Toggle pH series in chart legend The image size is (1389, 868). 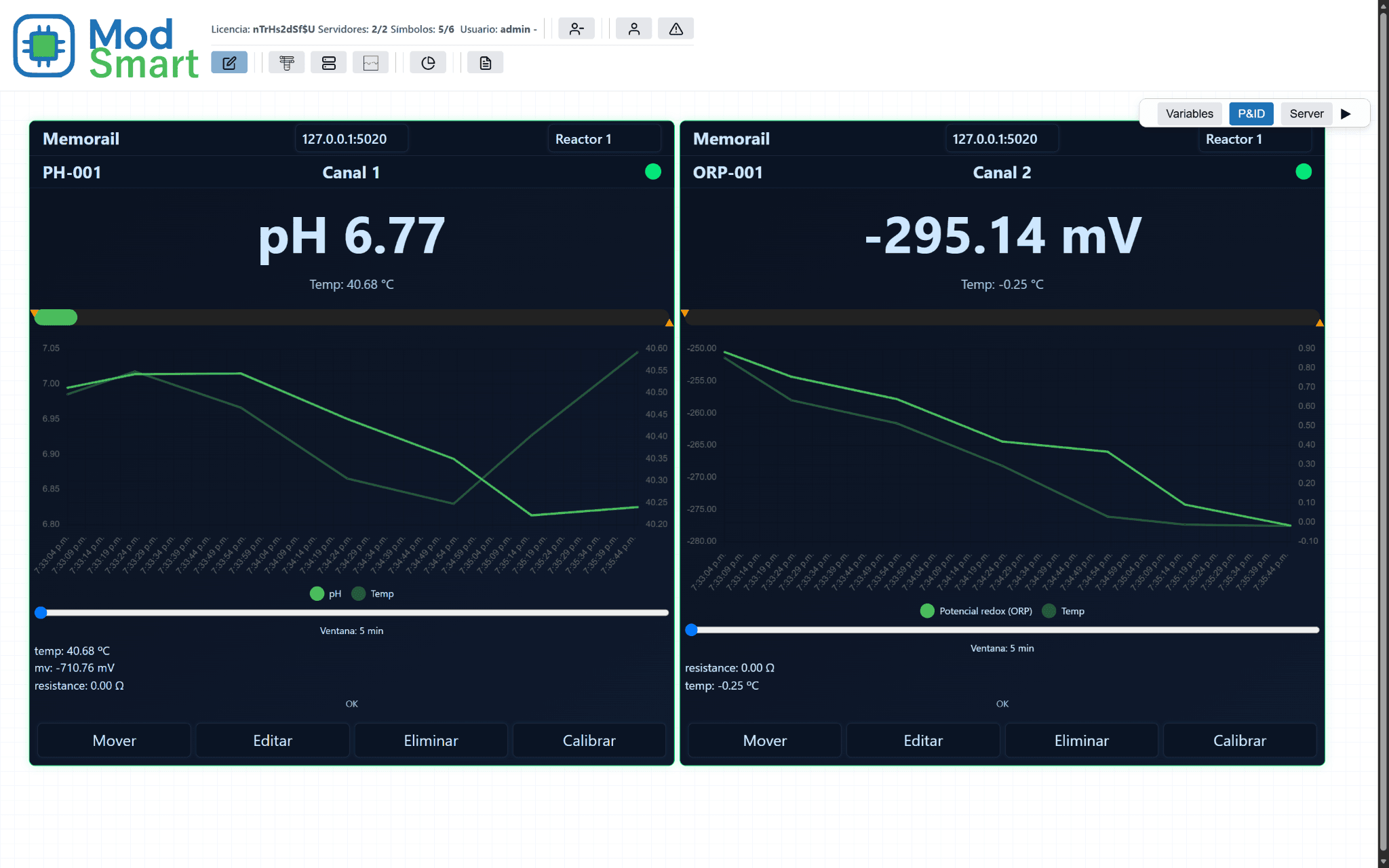pos(326,593)
